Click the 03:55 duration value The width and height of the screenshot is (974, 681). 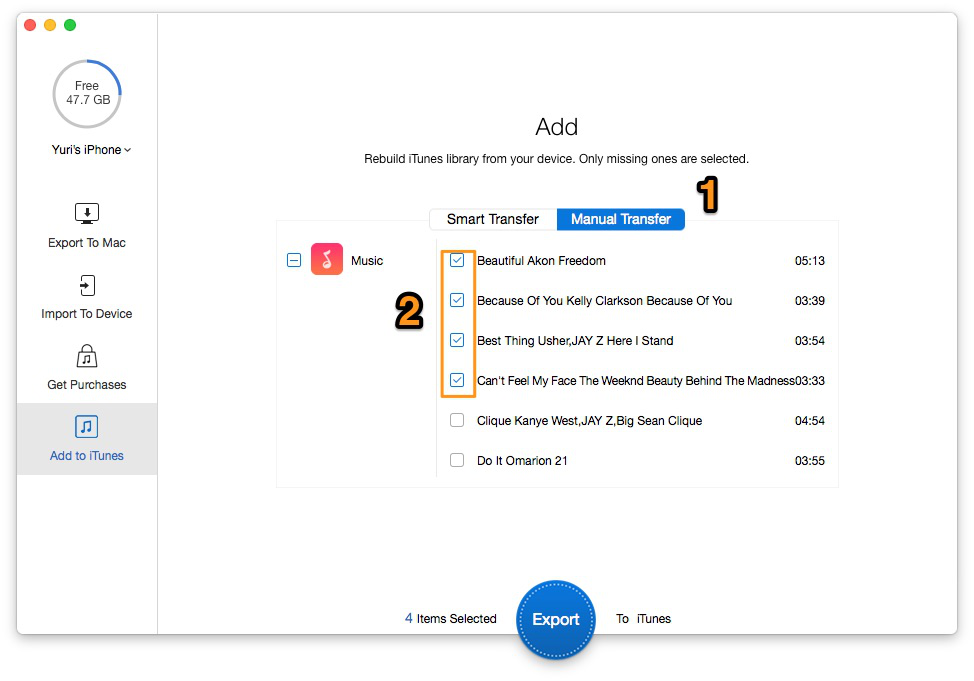809,460
